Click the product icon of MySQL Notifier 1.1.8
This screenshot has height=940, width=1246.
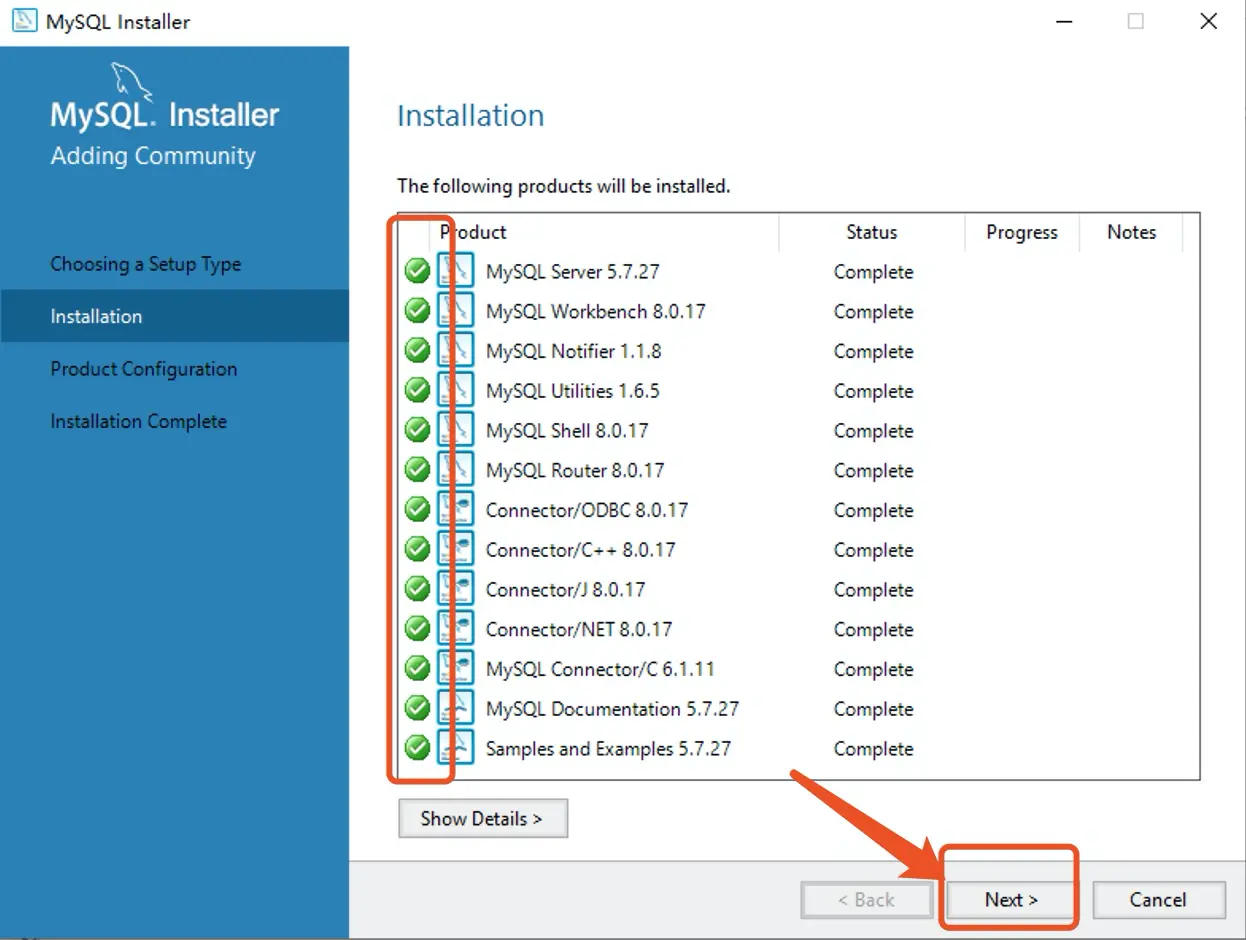pos(456,351)
